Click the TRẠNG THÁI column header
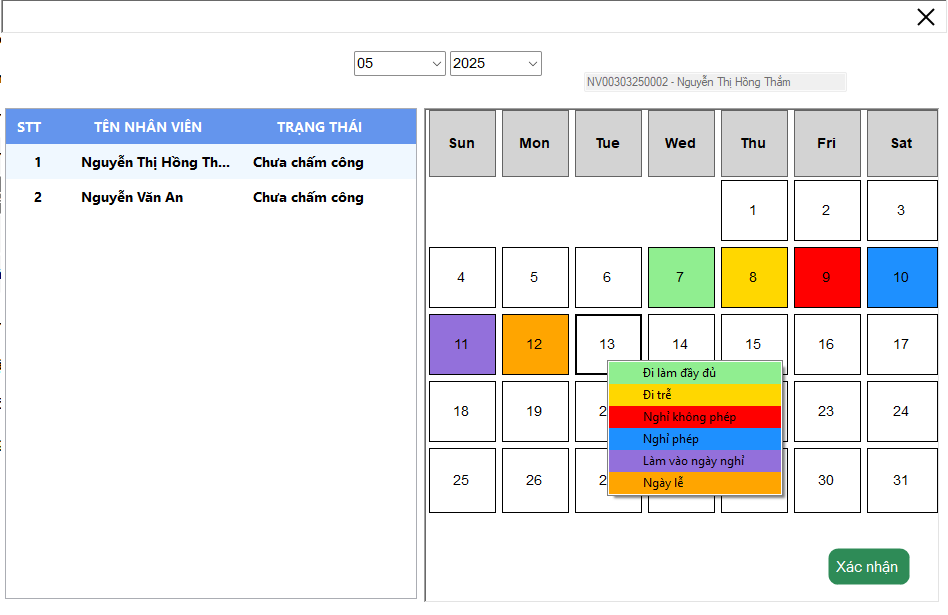The image size is (948, 615). [319, 127]
